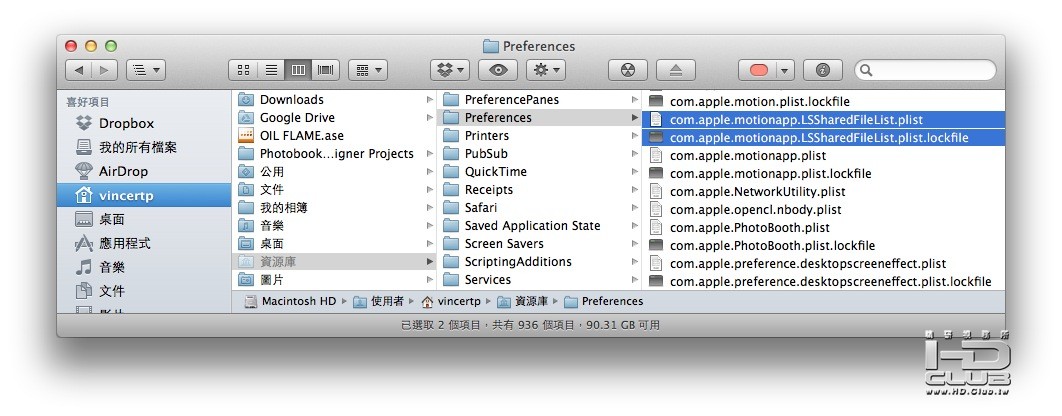The width and height of the screenshot is (1062, 416).
Task: Open the item arrangement dropdown
Action: 368,70
